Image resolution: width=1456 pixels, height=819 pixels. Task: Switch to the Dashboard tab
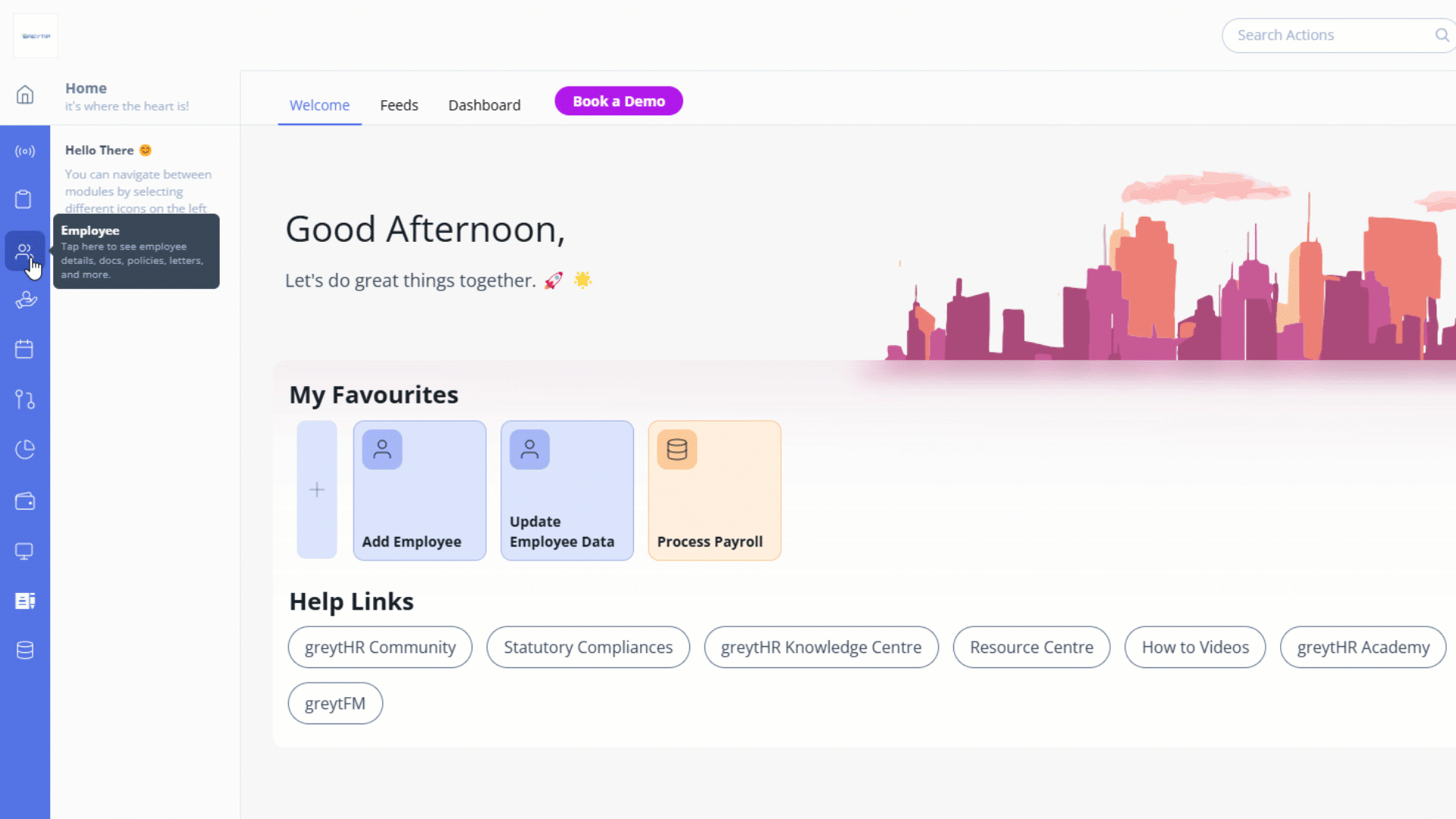(x=484, y=105)
